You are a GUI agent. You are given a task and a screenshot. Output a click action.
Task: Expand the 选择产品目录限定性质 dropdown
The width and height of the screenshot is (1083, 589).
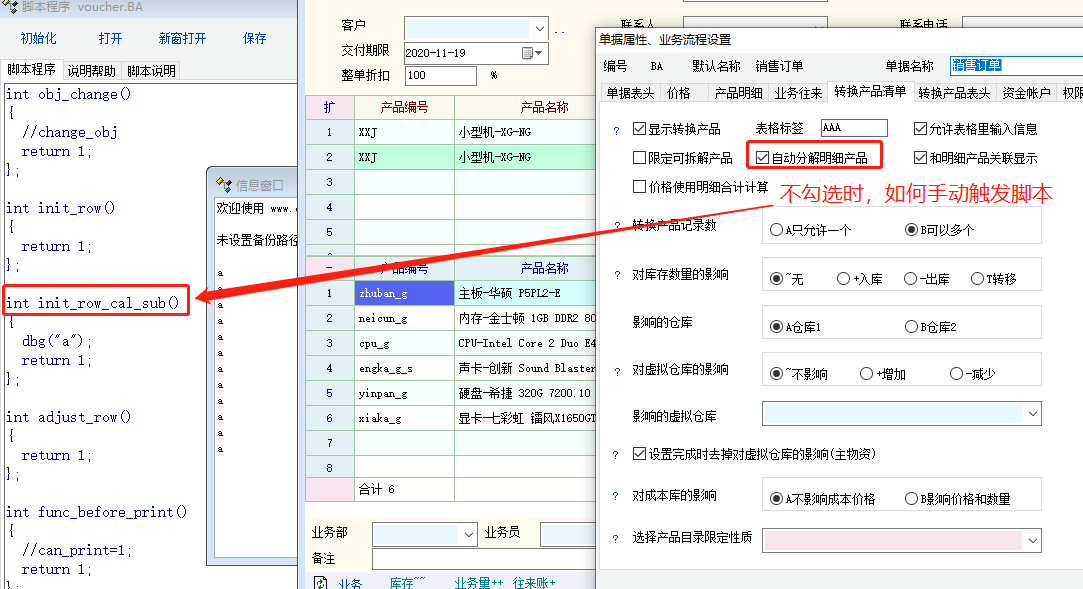[x=1032, y=540]
